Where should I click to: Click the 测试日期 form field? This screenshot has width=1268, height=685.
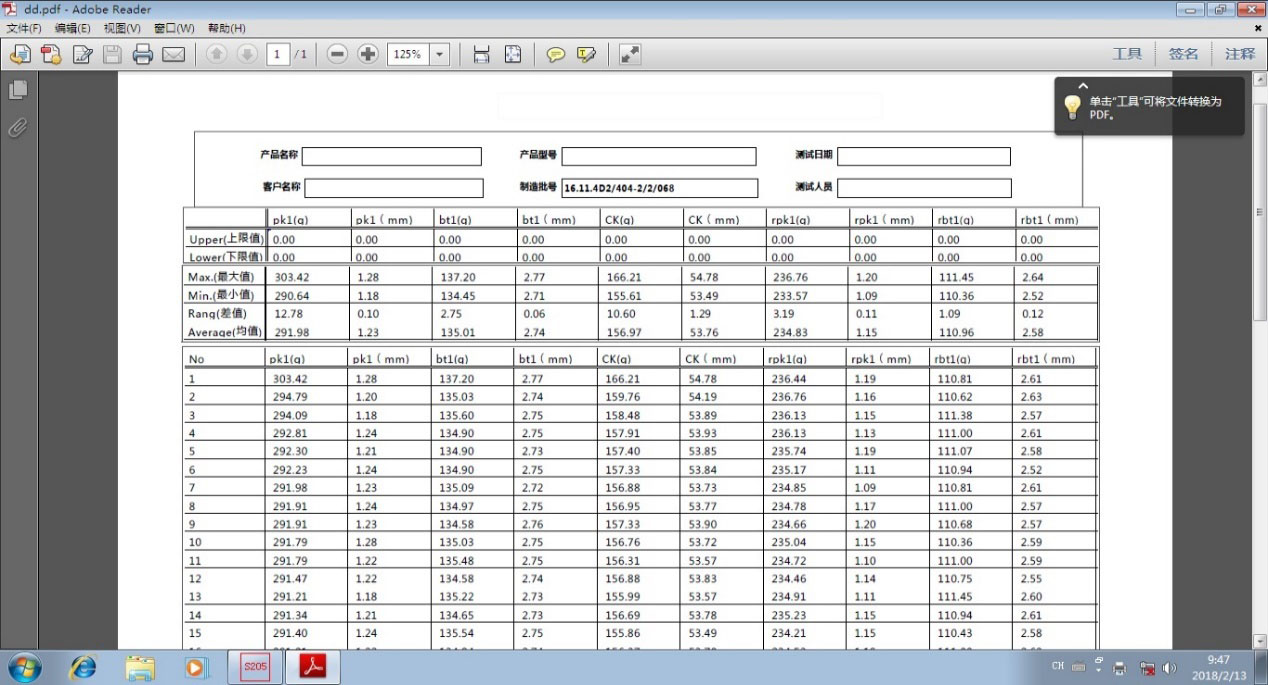coord(924,156)
